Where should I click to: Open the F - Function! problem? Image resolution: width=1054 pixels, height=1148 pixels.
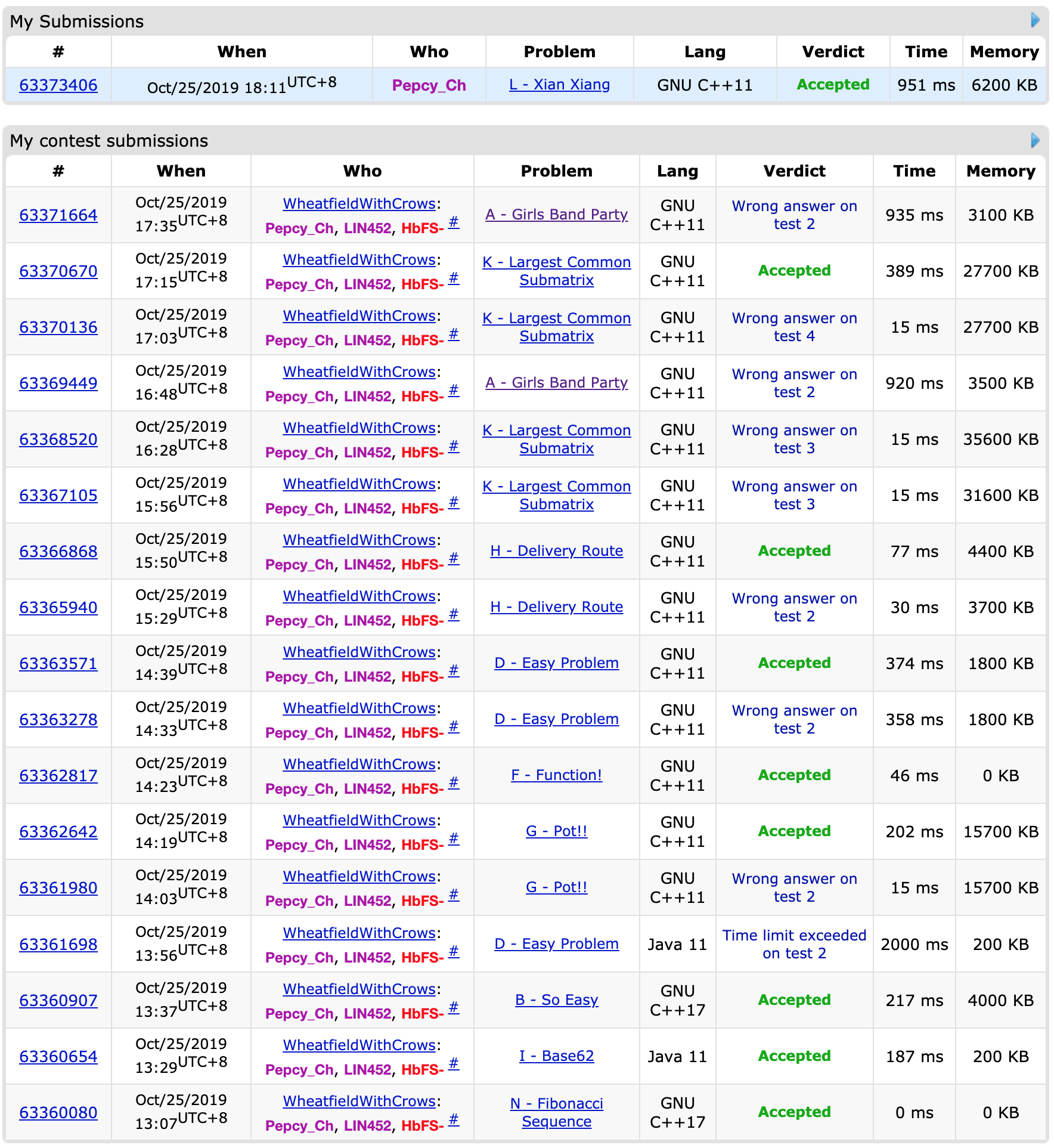pos(556,775)
